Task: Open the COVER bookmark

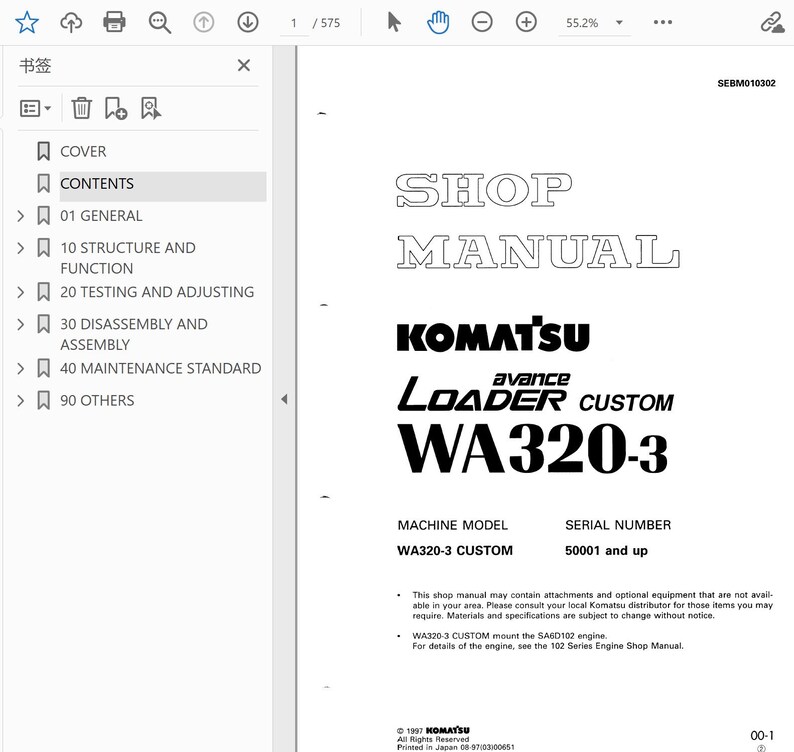Action: (83, 151)
